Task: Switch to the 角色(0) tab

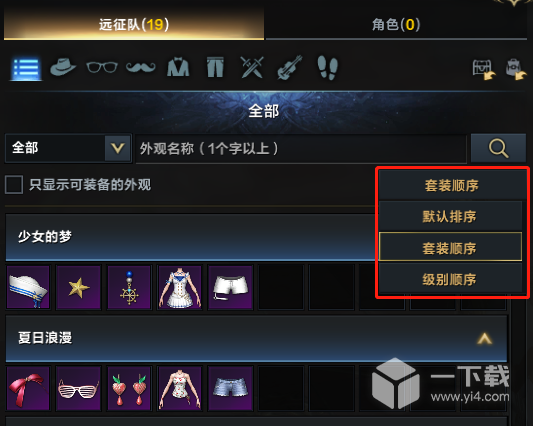Action: pyautogui.click(x=396, y=24)
